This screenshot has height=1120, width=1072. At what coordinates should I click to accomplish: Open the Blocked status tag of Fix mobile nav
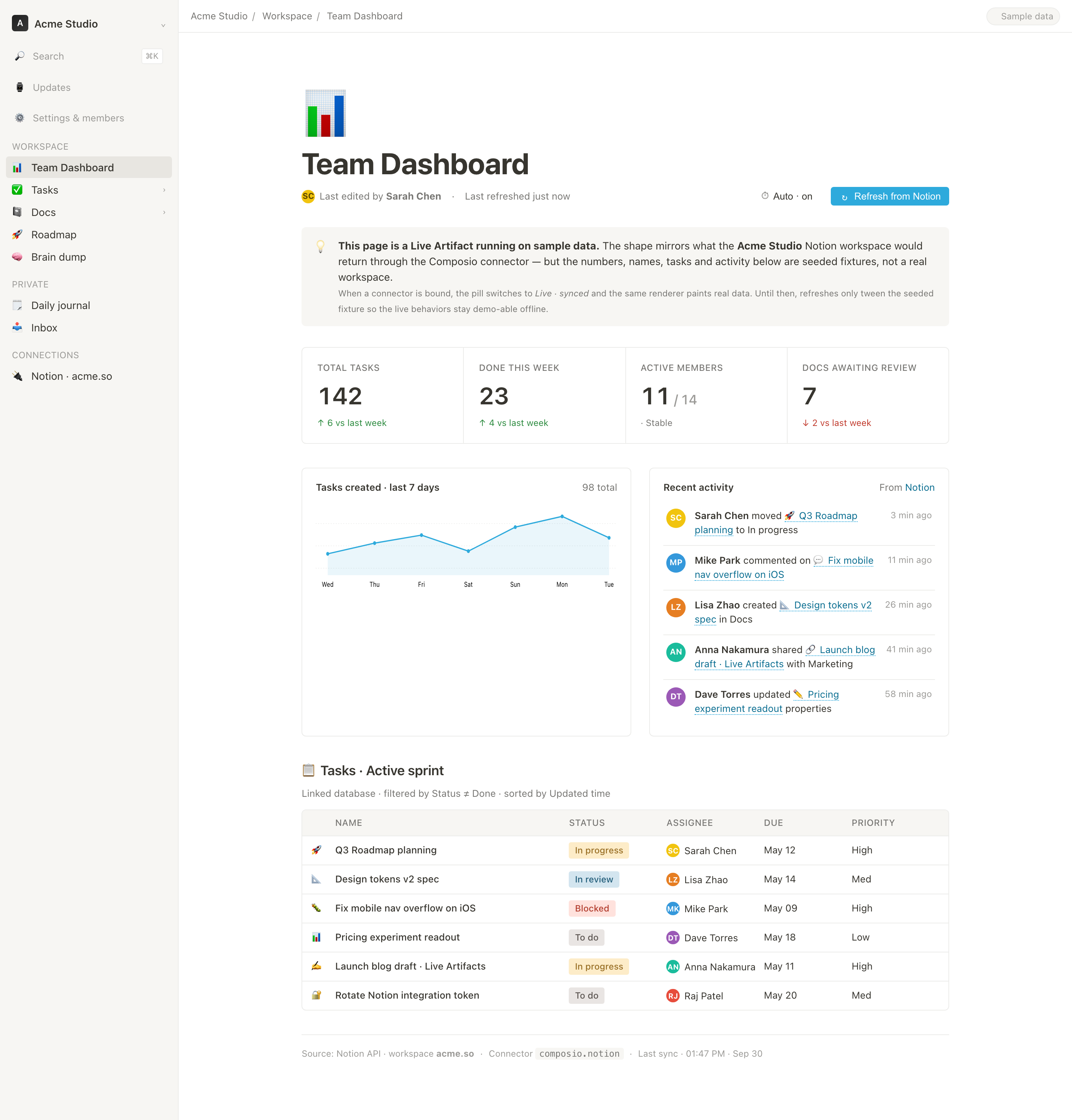click(592, 908)
